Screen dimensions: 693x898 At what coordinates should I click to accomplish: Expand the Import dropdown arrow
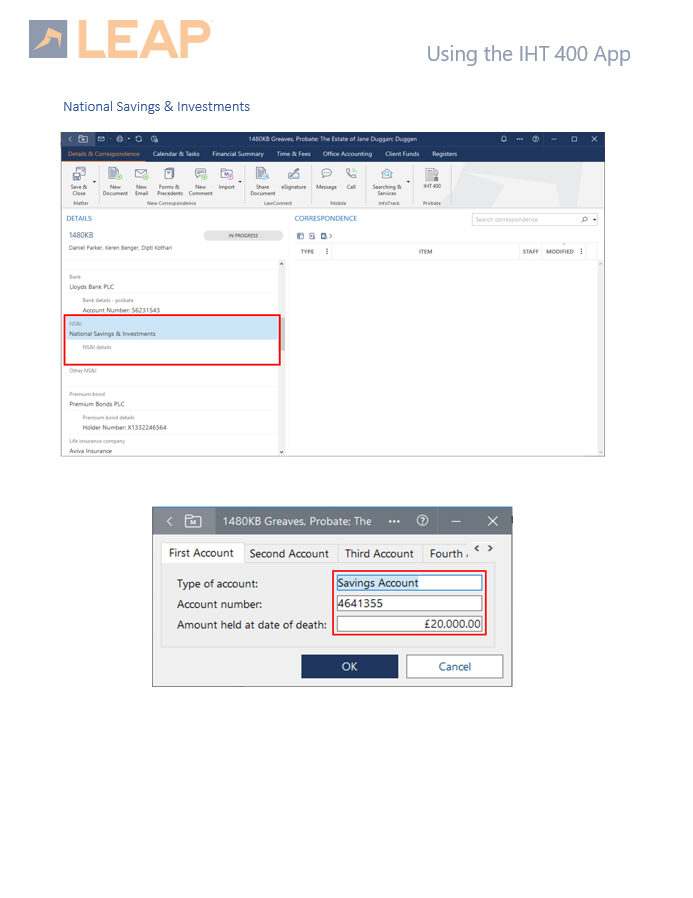pos(241,182)
